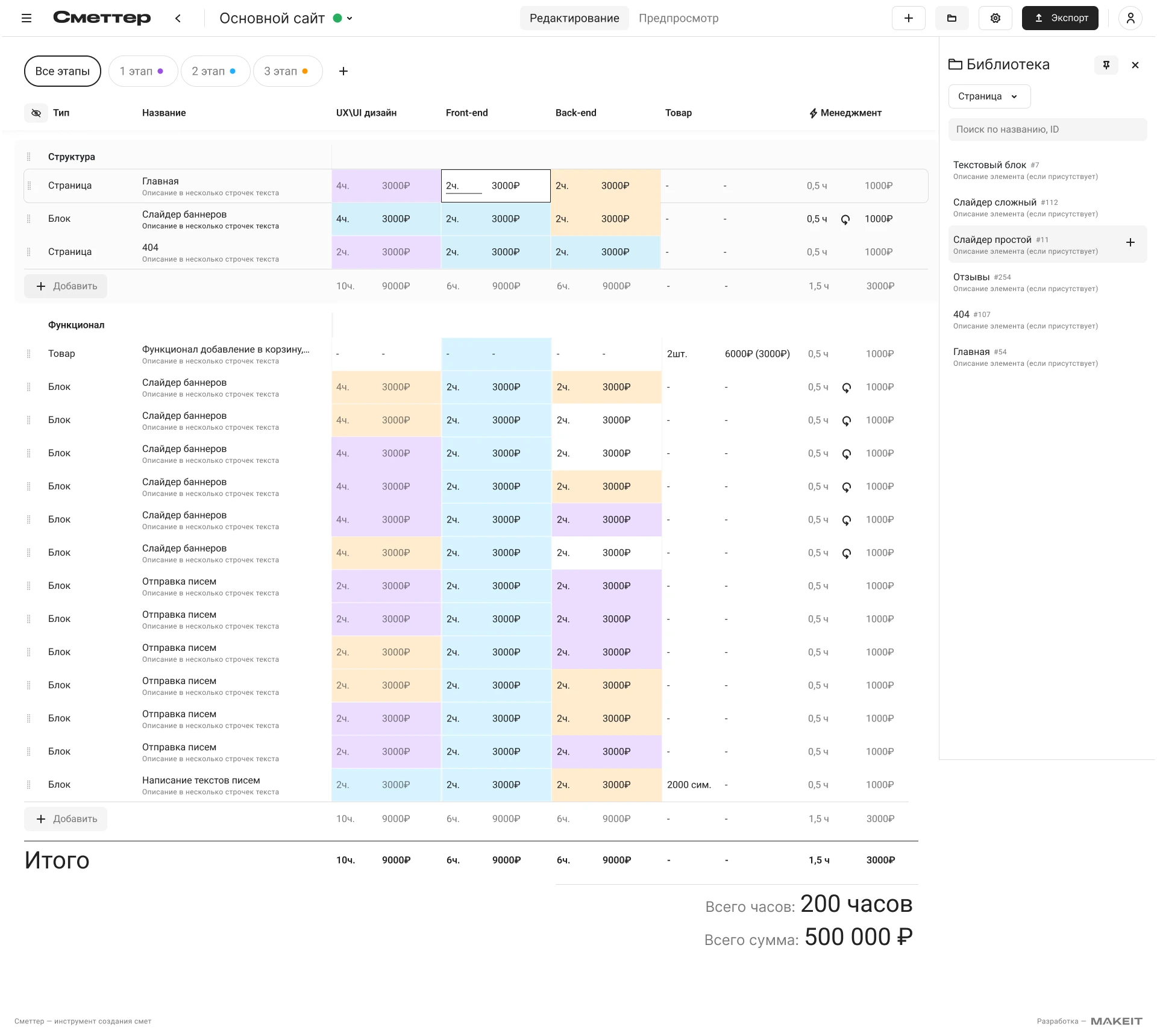
Task: Click orange Back-end cell of Главная row
Action: [606, 186]
